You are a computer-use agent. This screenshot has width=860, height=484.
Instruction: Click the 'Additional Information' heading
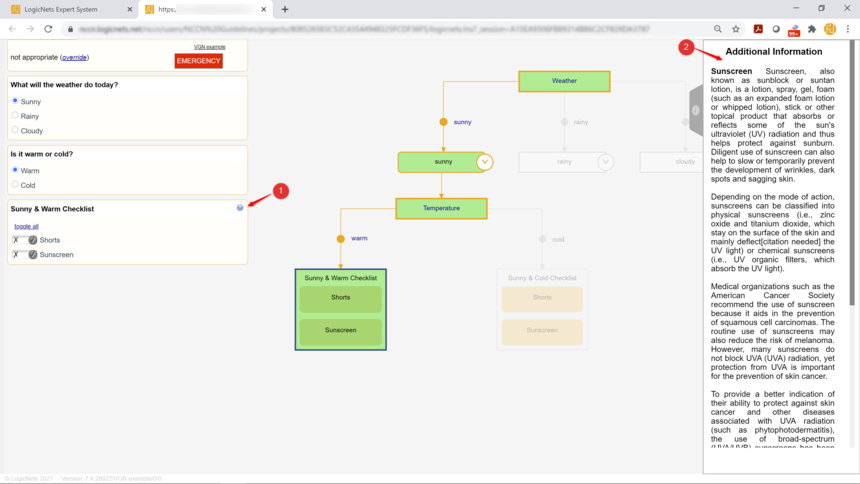coord(773,52)
